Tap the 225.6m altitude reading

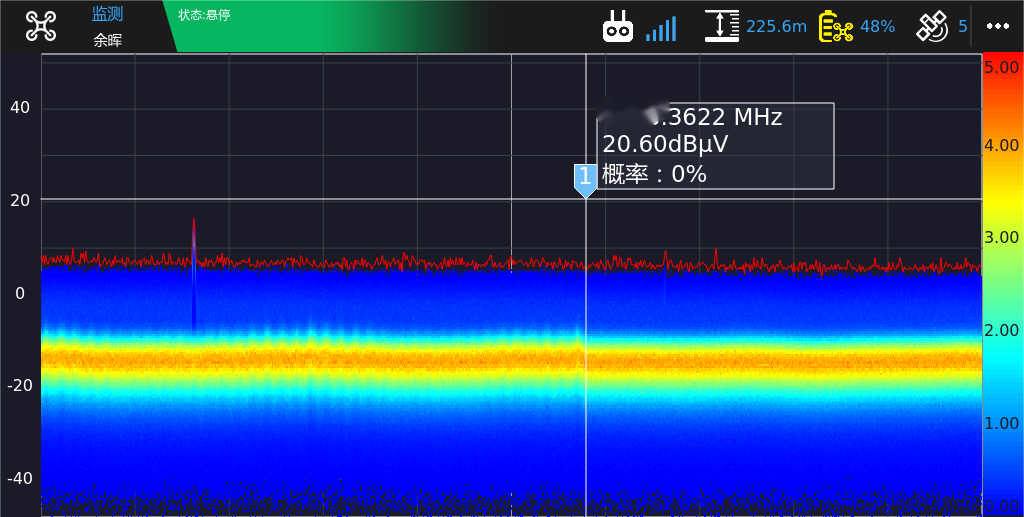click(x=776, y=26)
